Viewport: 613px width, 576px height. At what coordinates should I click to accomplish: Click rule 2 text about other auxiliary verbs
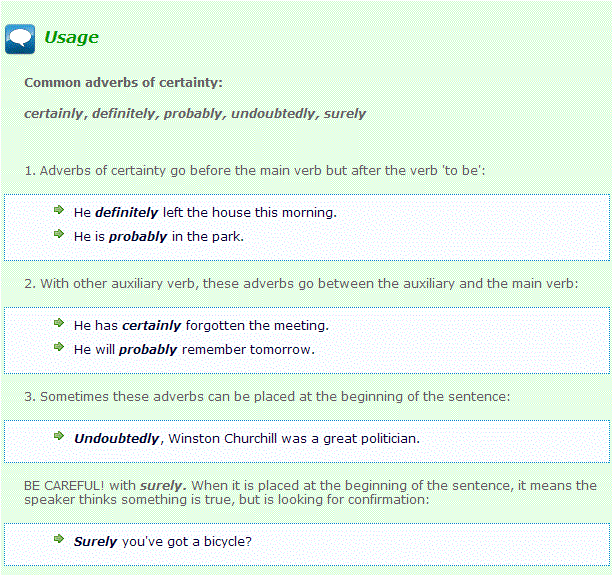click(x=301, y=284)
